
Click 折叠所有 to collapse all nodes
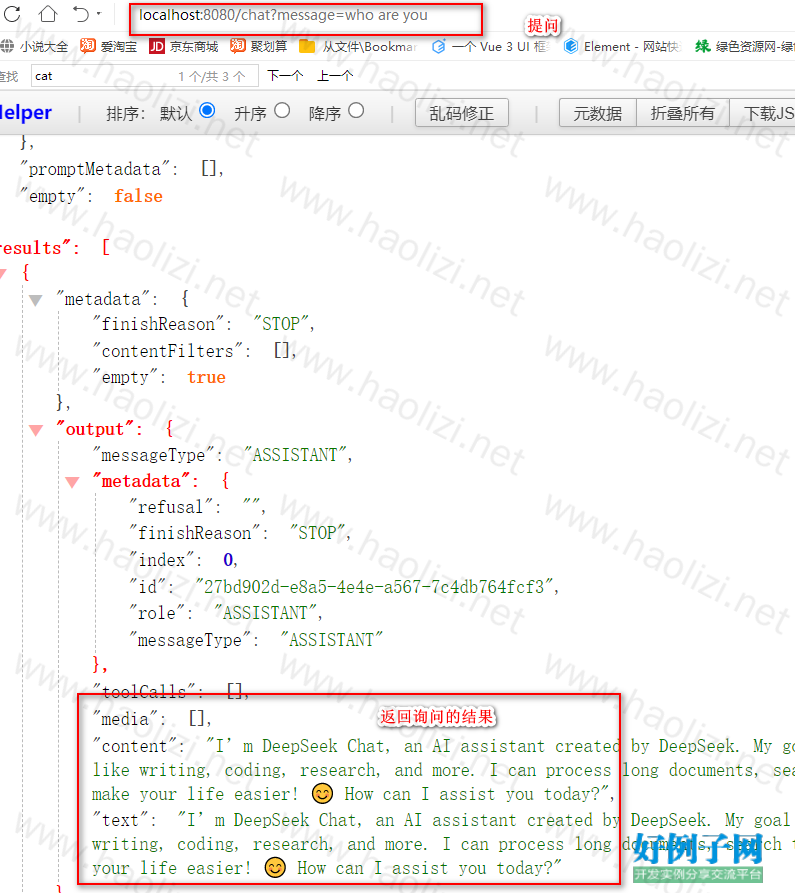pyautogui.click(x=682, y=113)
